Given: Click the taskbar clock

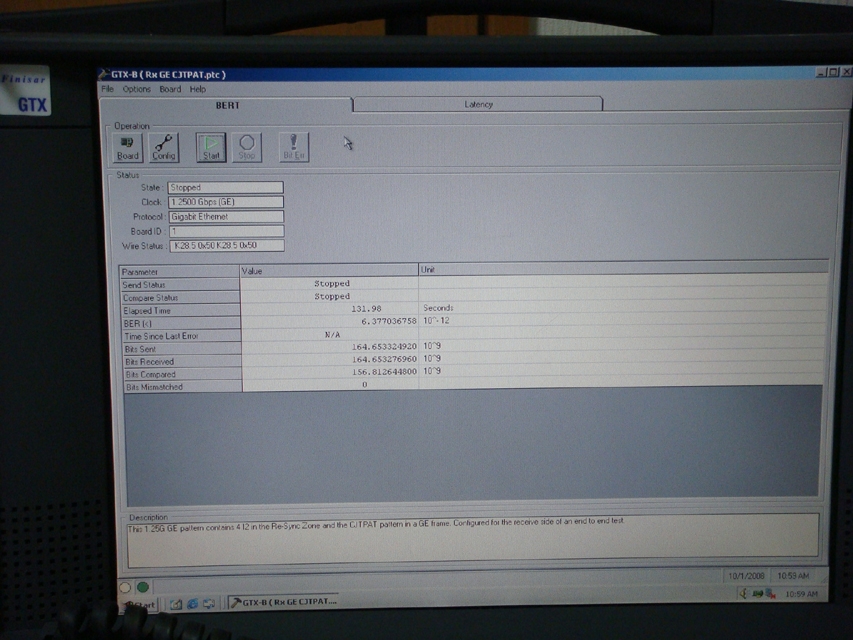Looking at the screenshot, I should [801, 594].
